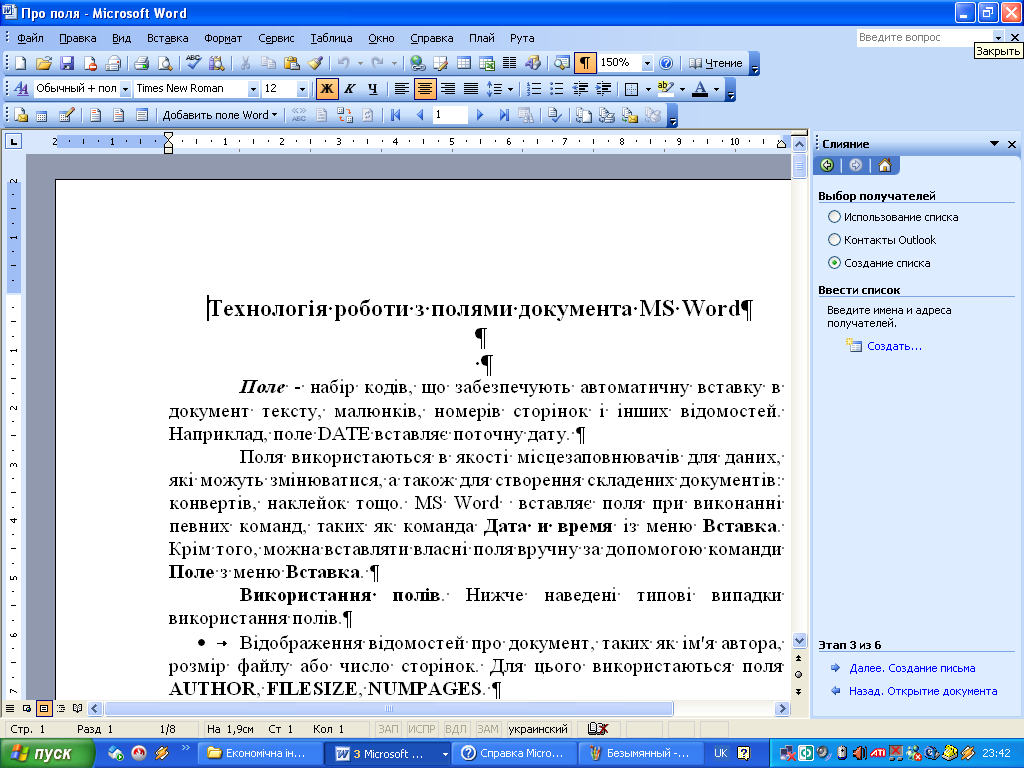Switch to Print Layout view button

pos(44,708)
